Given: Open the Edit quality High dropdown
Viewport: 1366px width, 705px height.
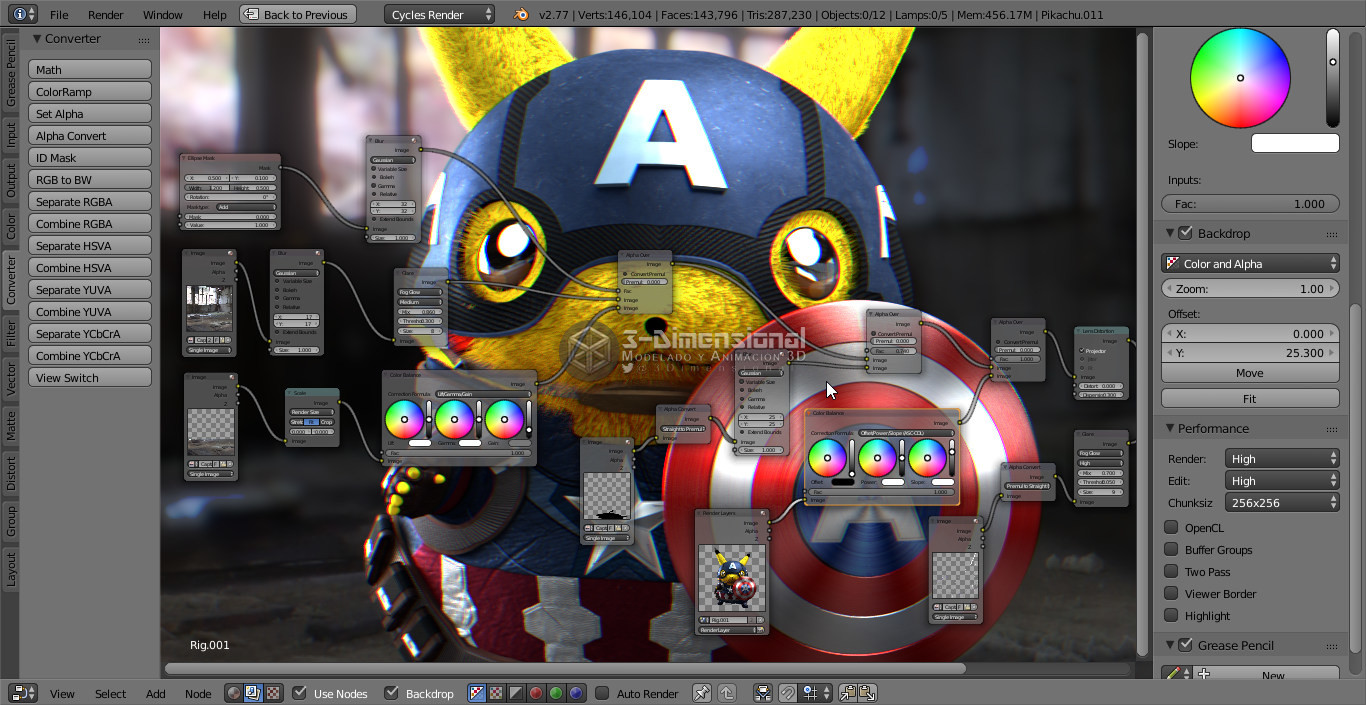Looking at the screenshot, I should tap(1283, 480).
